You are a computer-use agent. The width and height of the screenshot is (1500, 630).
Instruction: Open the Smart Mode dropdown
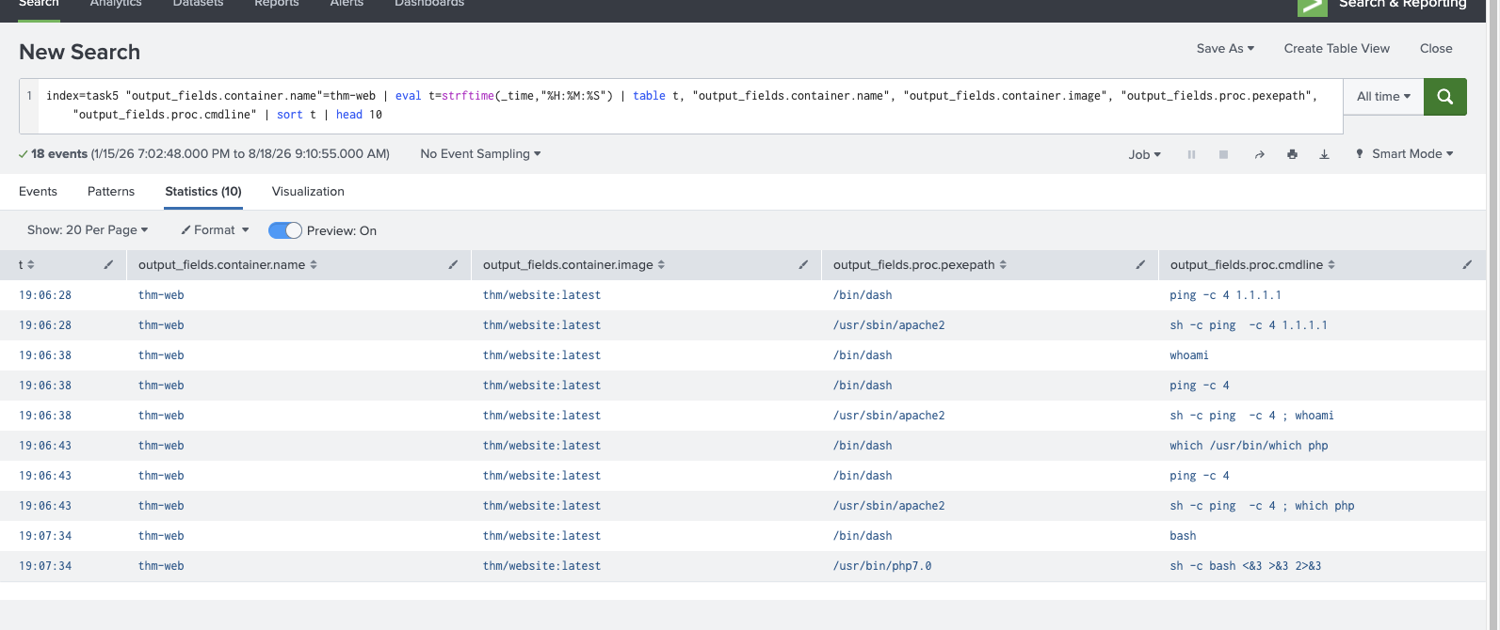[1404, 154]
